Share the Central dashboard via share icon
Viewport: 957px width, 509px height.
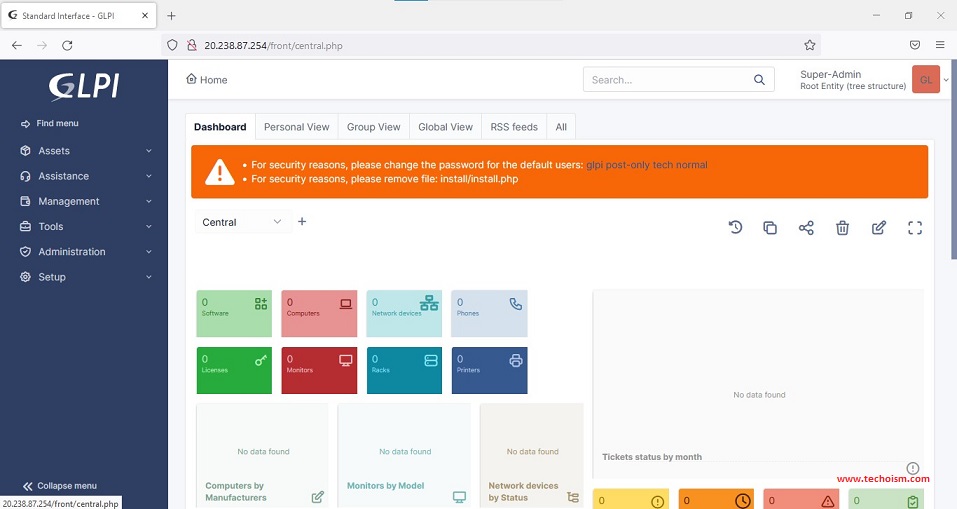(x=806, y=228)
